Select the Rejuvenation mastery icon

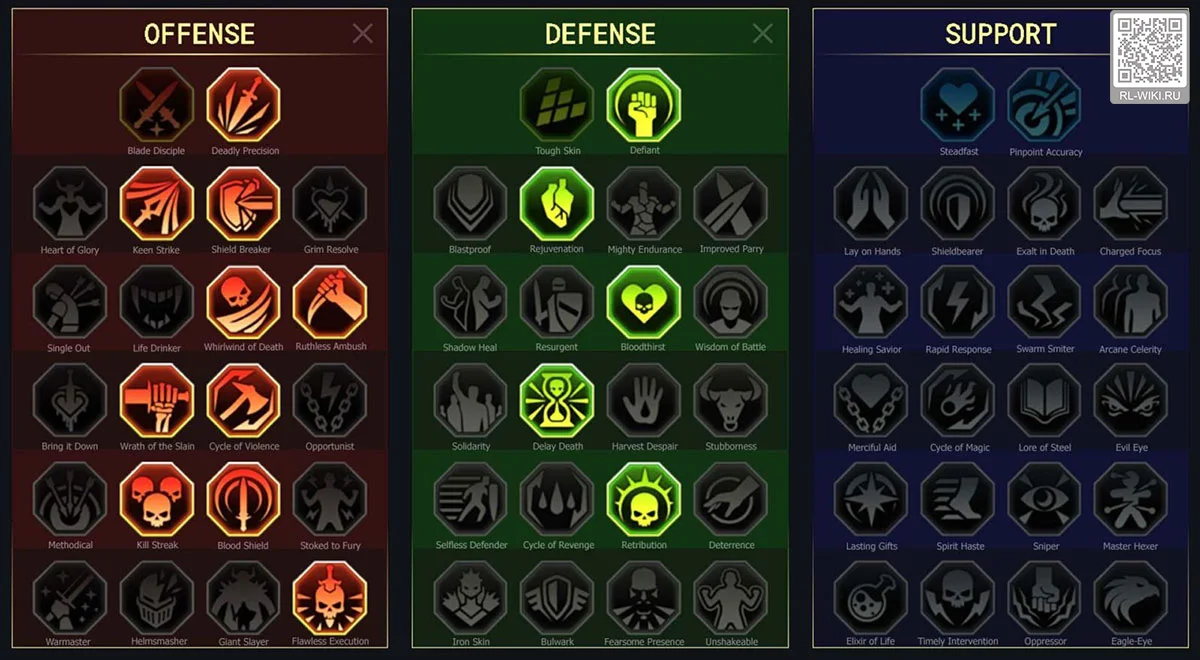pos(557,203)
